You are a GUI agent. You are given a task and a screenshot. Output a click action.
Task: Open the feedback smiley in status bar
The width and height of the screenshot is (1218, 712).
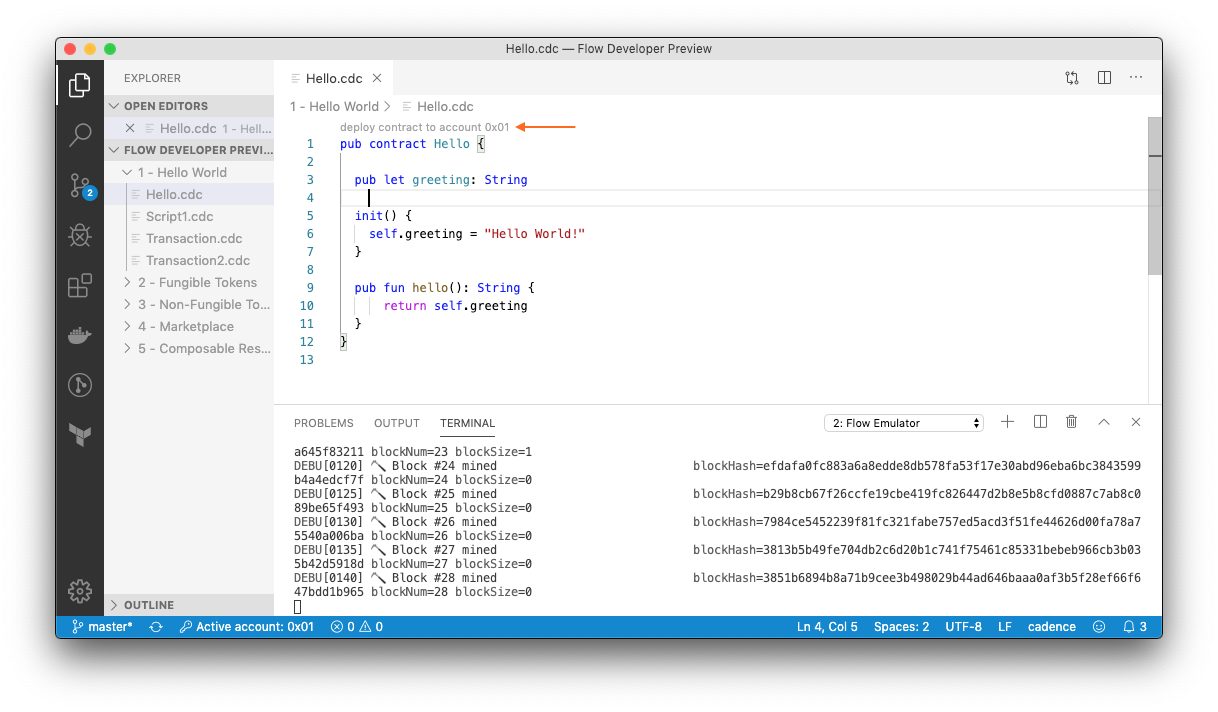[x=1099, y=627]
